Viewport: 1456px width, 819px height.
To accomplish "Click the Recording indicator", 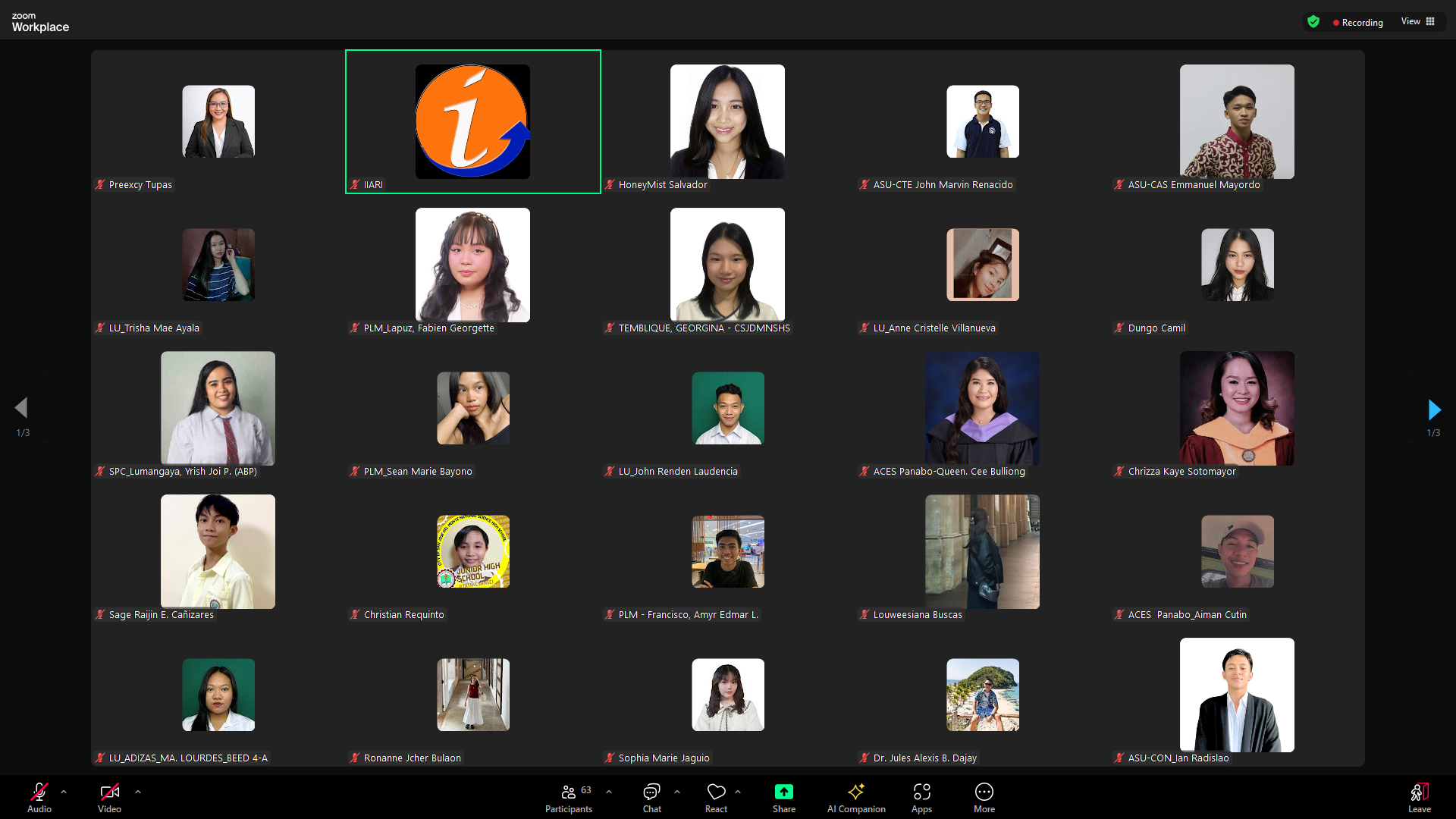I will (x=1357, y=23).
